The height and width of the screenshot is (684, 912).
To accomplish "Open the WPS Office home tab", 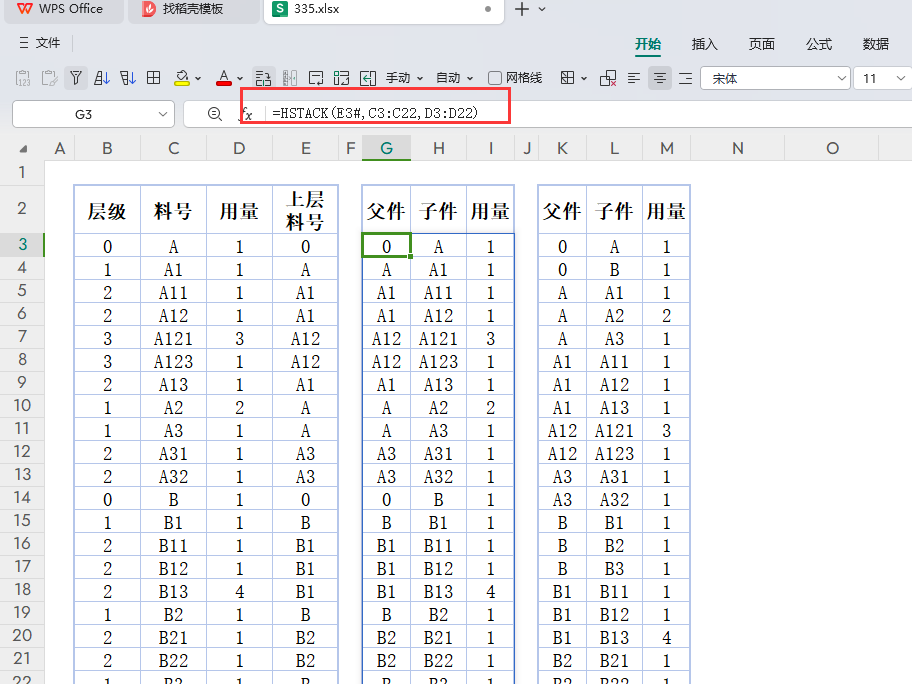I will tap(63, 10).
